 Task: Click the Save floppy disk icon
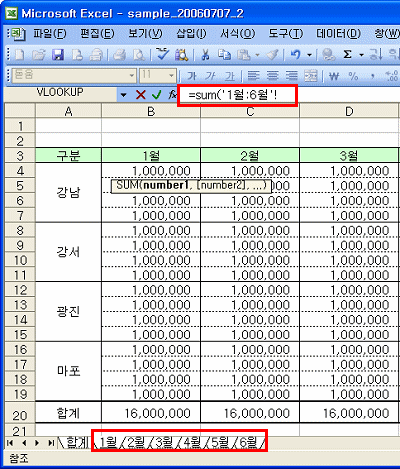coord(57,55)
